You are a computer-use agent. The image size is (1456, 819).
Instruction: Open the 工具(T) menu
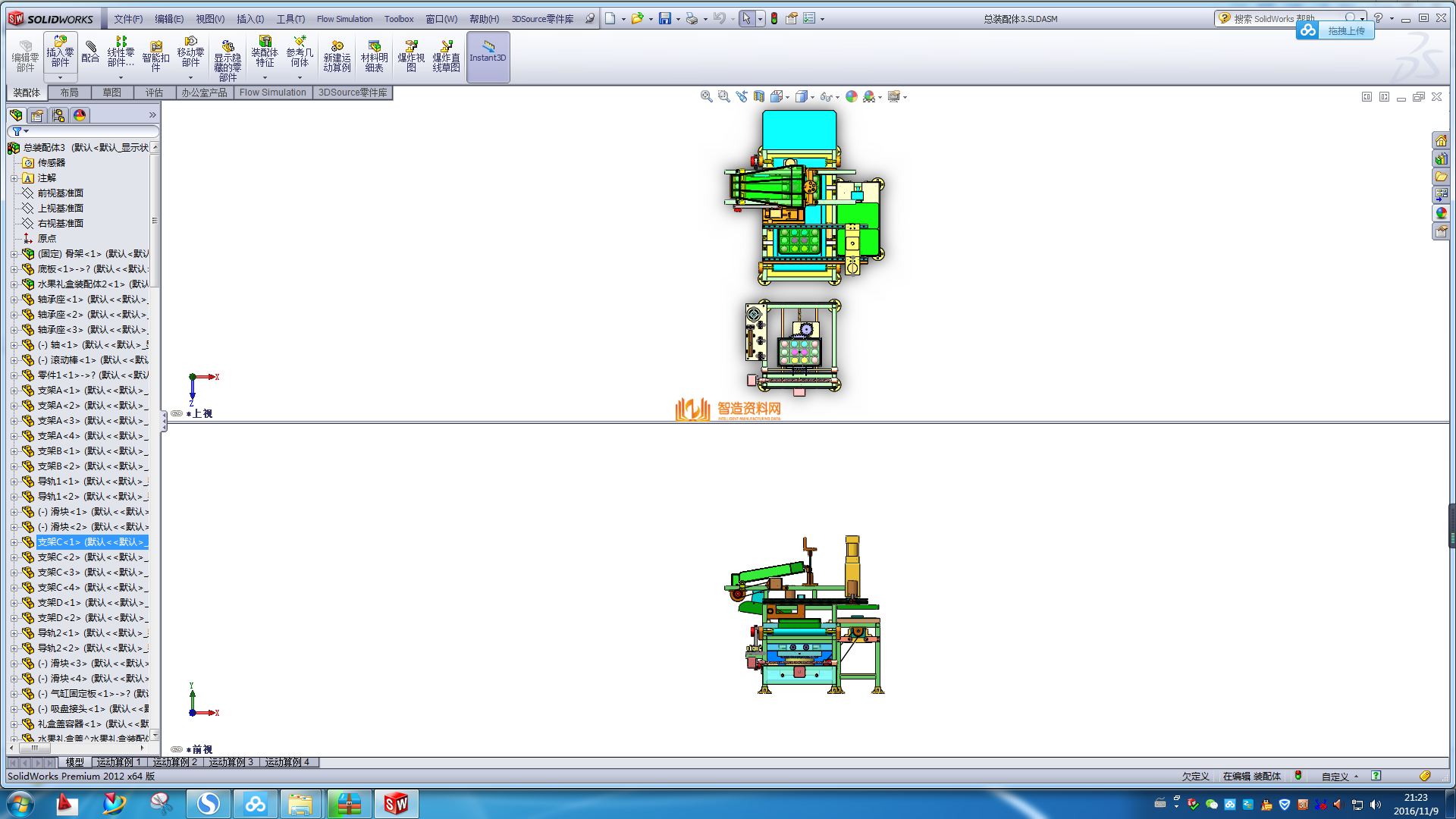(290, 19)
